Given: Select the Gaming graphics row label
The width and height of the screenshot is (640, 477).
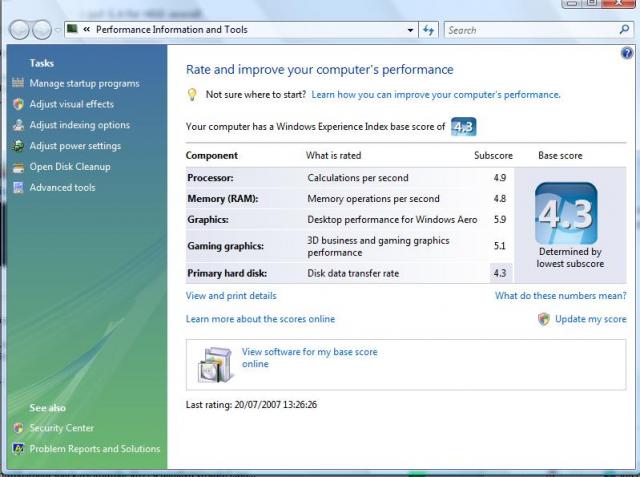Looking at the screenshot, I should tap(226, 246).
